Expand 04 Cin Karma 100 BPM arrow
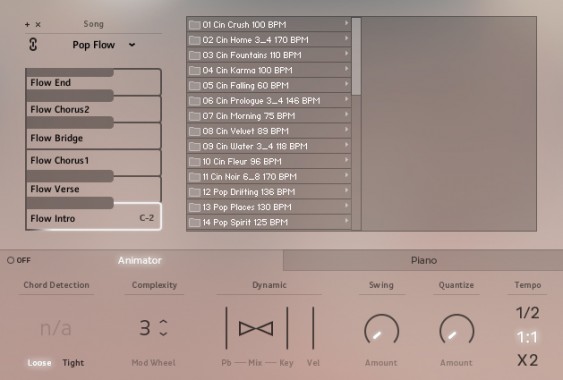The height and width of the screenshot is (380, 563). coord(346,69)
